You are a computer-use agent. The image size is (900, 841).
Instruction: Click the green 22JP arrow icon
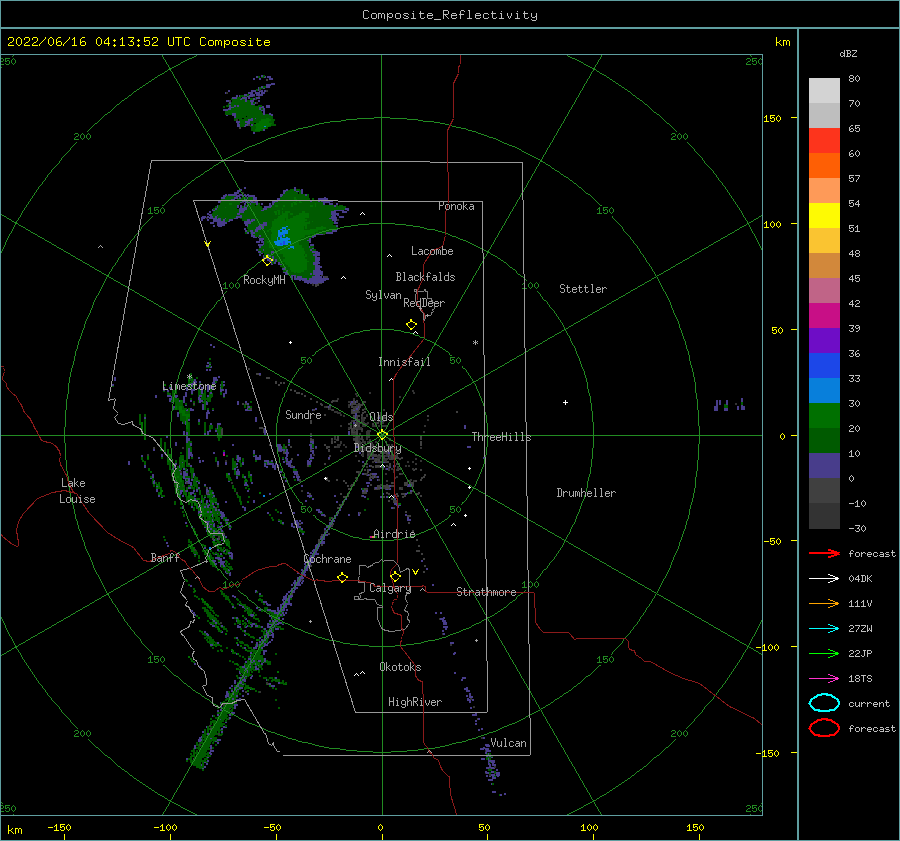click(824, 653)
